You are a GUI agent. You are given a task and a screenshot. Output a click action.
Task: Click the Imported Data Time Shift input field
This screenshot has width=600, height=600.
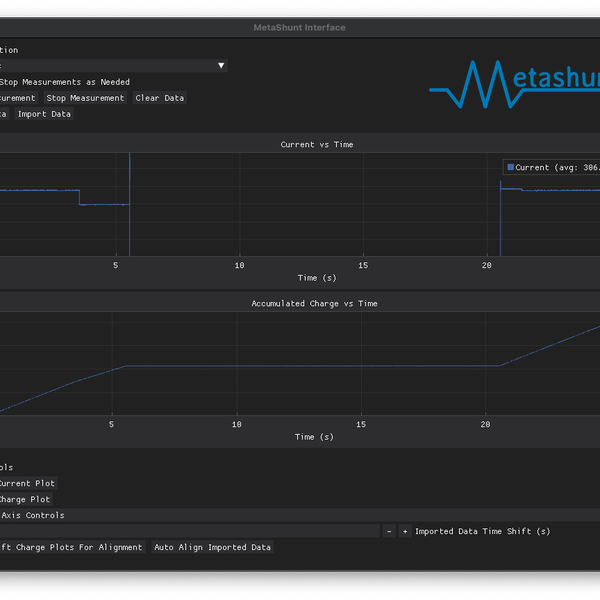pos(190,531)
